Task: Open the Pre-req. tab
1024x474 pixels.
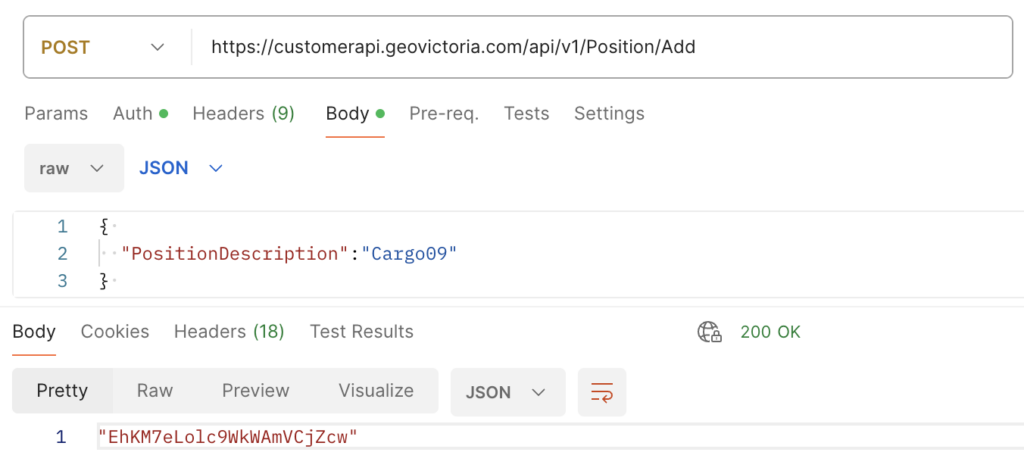Action: (444, 113)
